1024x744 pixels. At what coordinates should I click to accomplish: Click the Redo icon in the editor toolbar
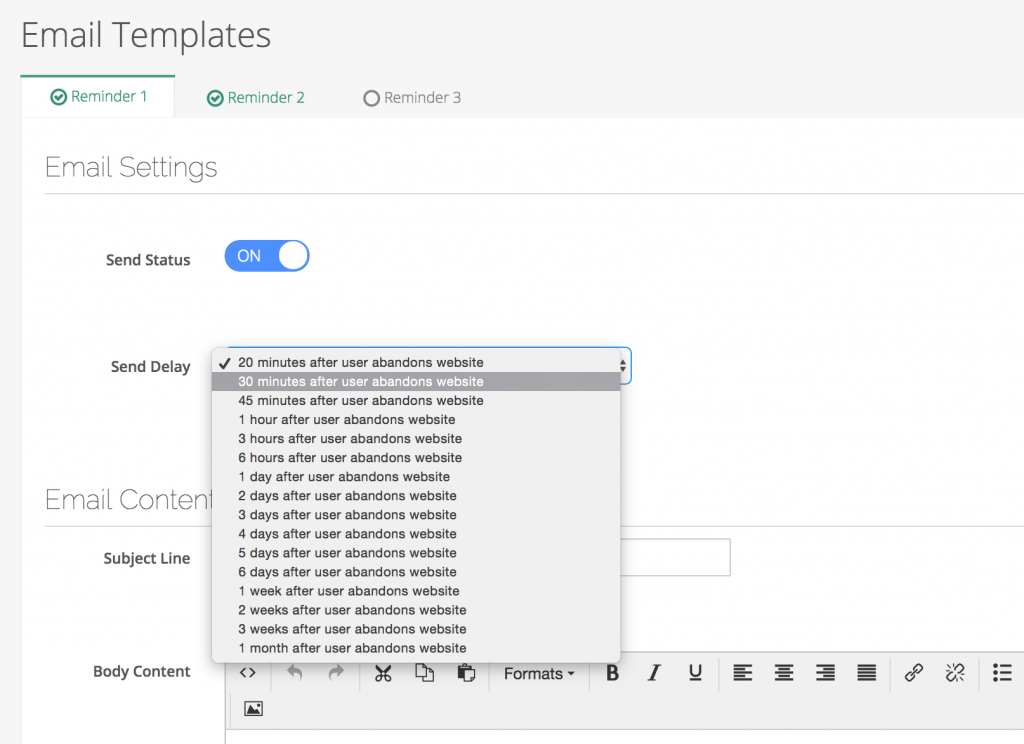335,673
